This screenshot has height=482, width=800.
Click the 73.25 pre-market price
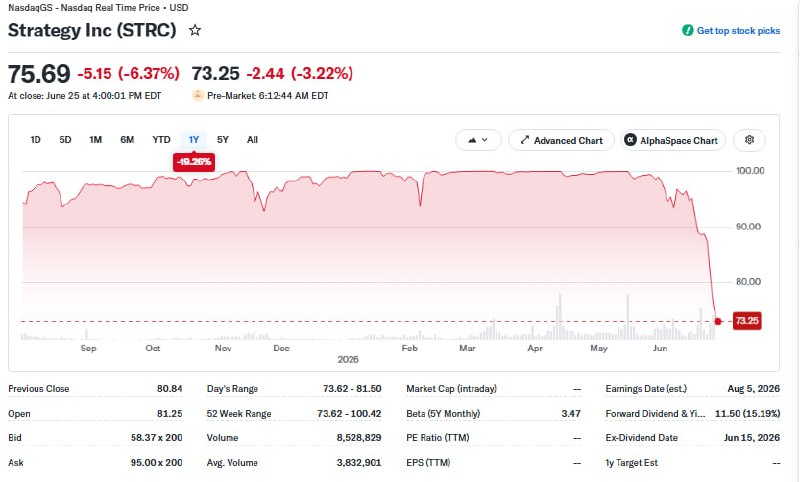tap(215, 73)
